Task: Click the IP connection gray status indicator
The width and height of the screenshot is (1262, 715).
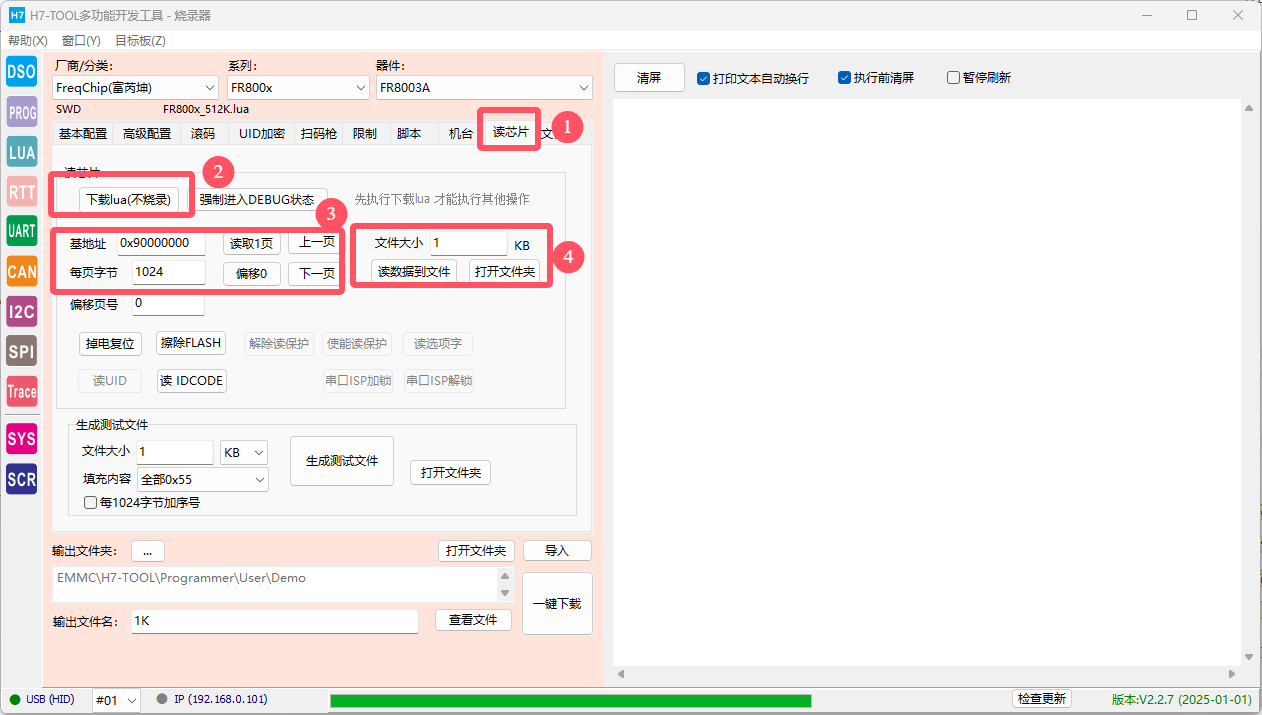Action: pos(161,700)
